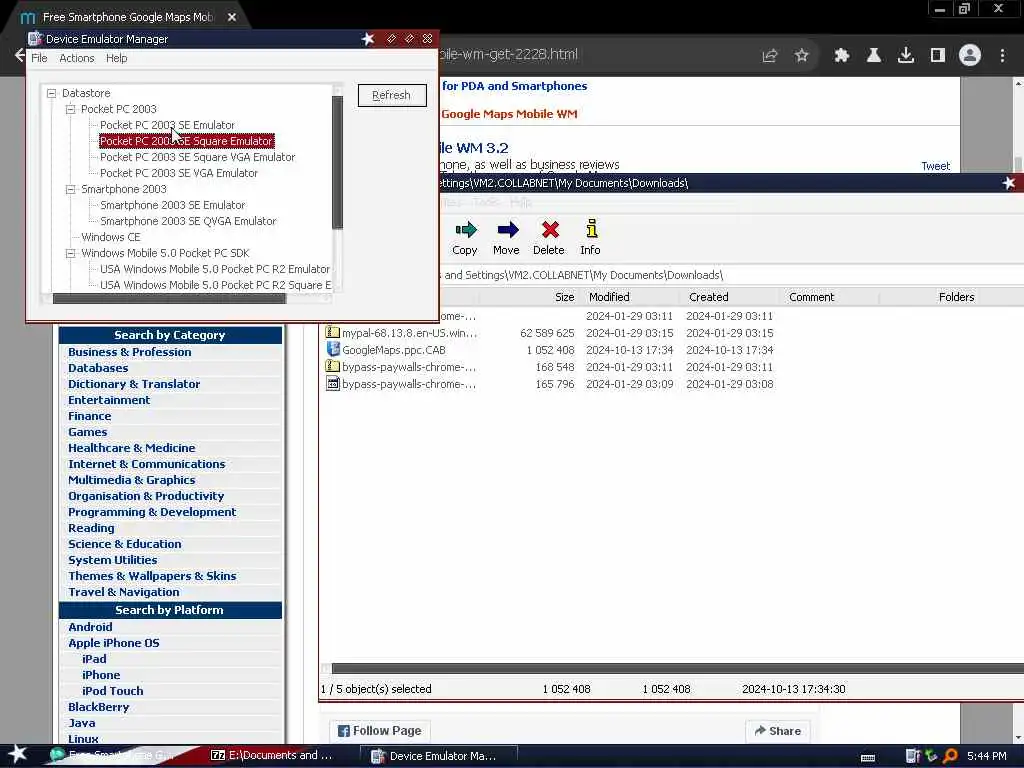The height and width of the screenshot is (768, 1024).
Task: Select the Windows CE tree item
Action: [x=110, y=237]
